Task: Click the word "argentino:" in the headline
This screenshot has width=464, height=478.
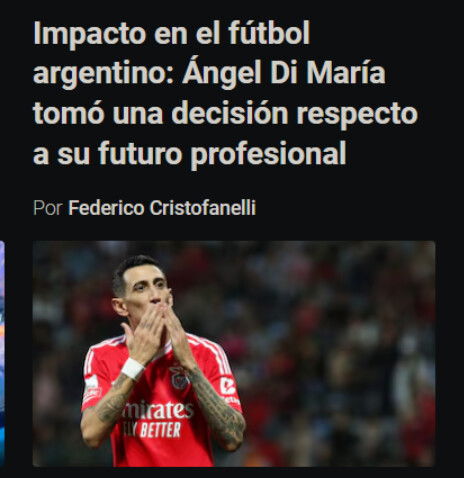Action: click(104, 74)
